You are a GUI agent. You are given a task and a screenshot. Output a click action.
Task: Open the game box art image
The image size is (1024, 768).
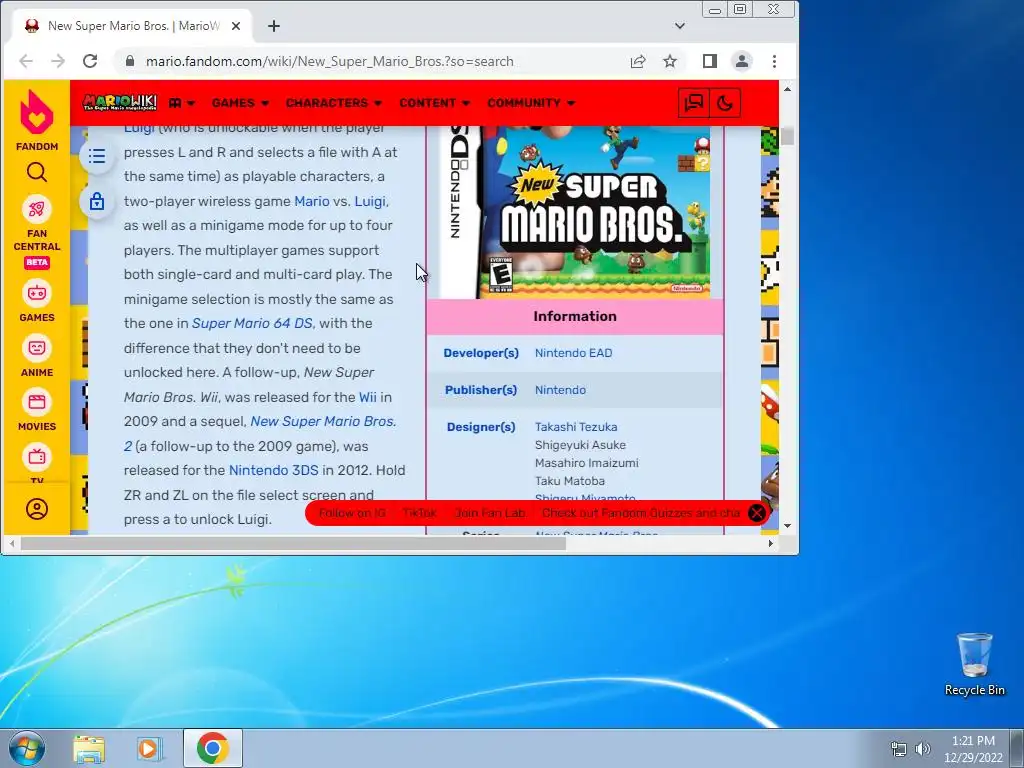[575, 212]
